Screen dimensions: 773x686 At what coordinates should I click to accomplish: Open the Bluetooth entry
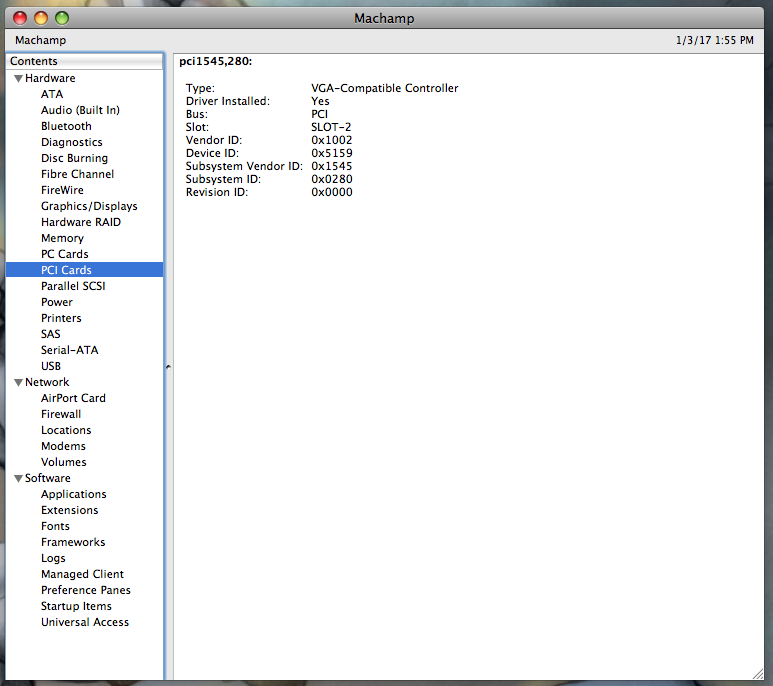66,126
